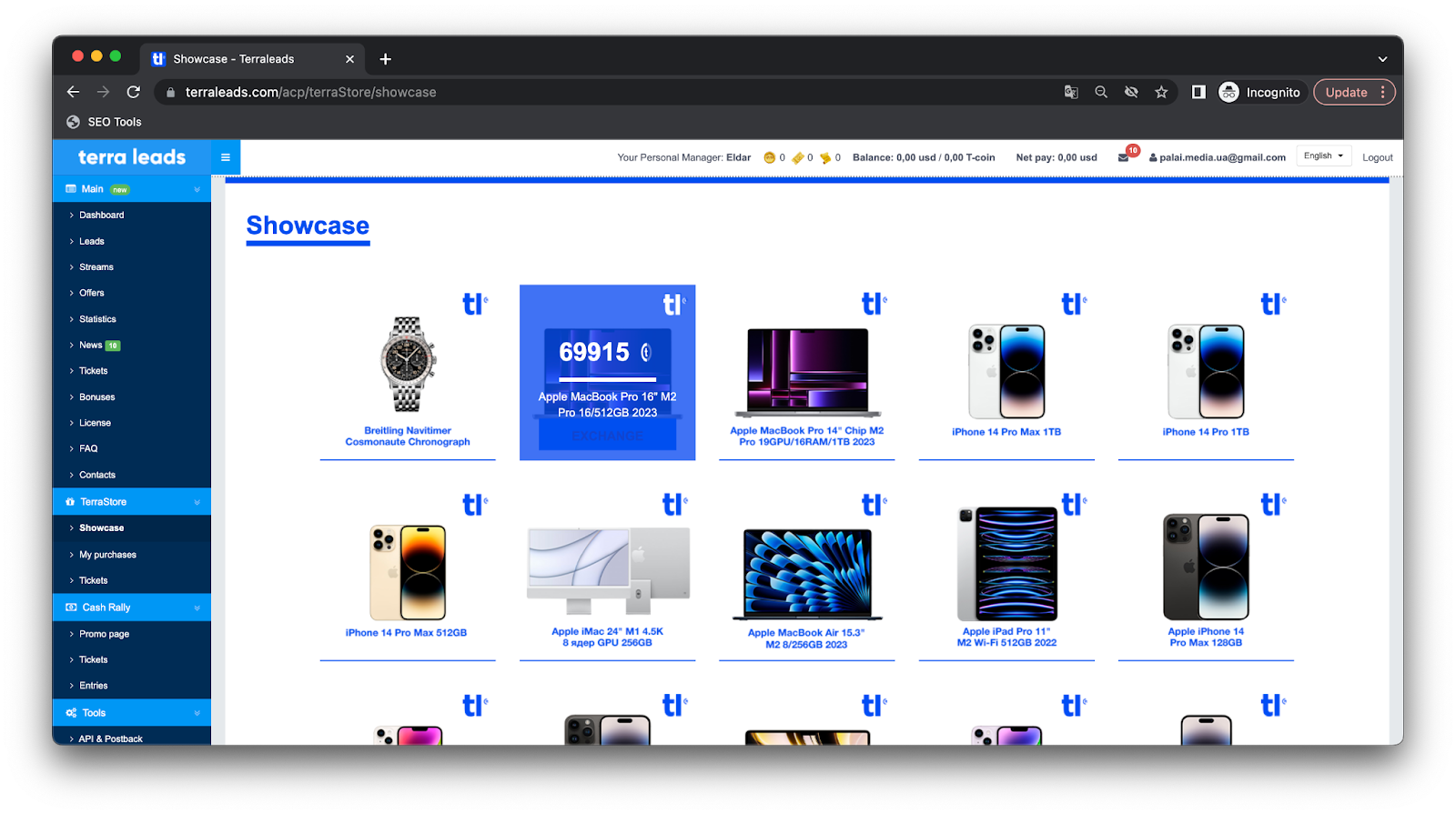
Task: Bookmark this page with star icon
Action: [x=1161, y=92]
